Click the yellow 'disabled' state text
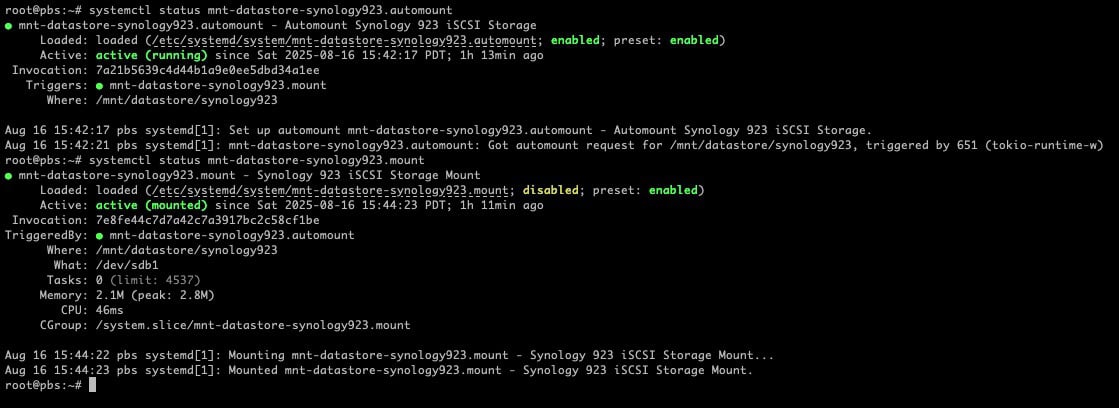The height and width of the screenshot is (408, 1119). pyautogui.click(x=551, y=190)
